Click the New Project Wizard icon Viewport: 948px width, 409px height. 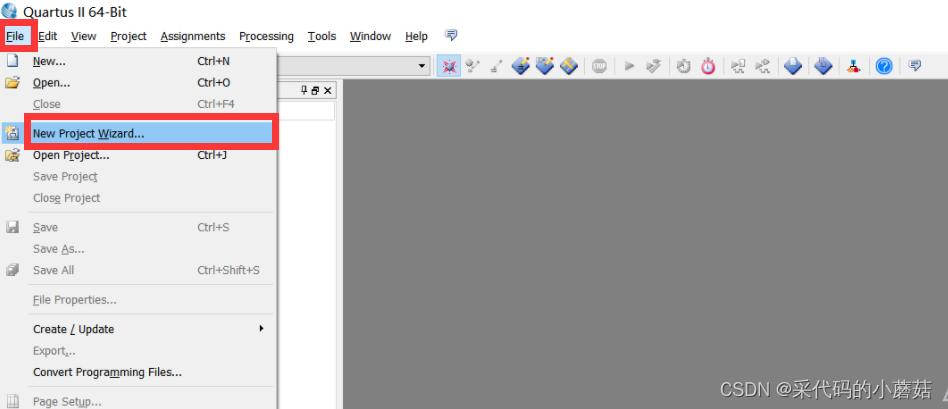(x=13, y=134)
